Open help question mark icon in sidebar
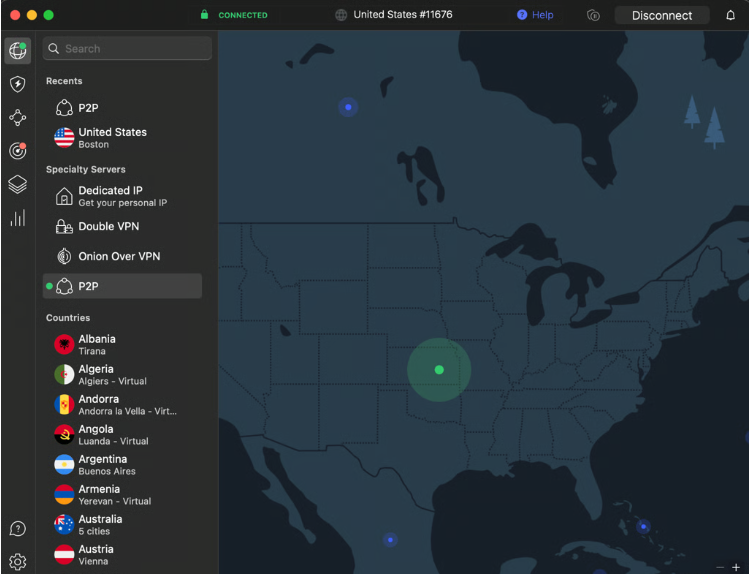This screenshot has width=751, height=574. pyautogui.click(x=18, y=529)
